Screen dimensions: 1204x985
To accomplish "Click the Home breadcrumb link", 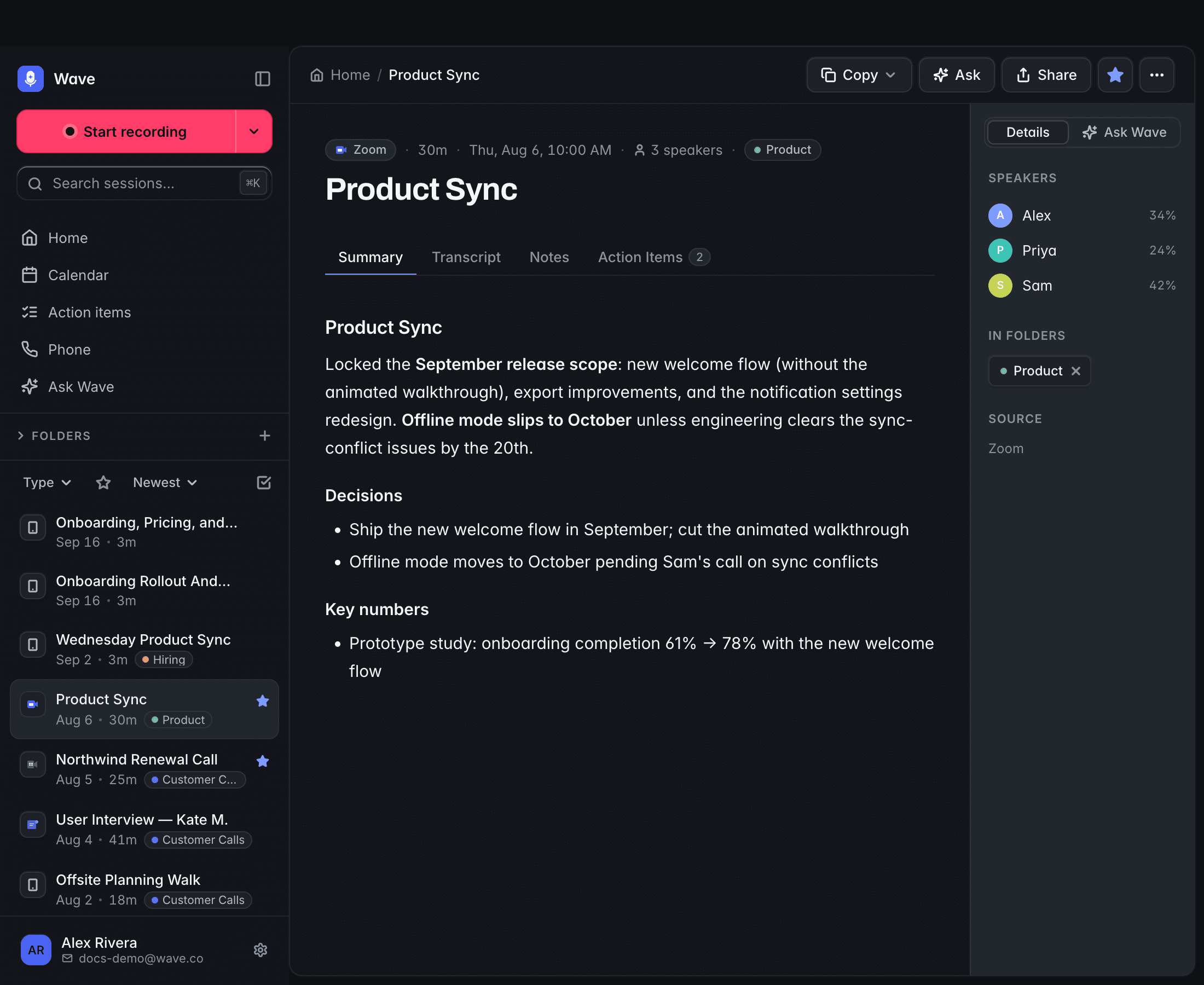I will point(340,75).
